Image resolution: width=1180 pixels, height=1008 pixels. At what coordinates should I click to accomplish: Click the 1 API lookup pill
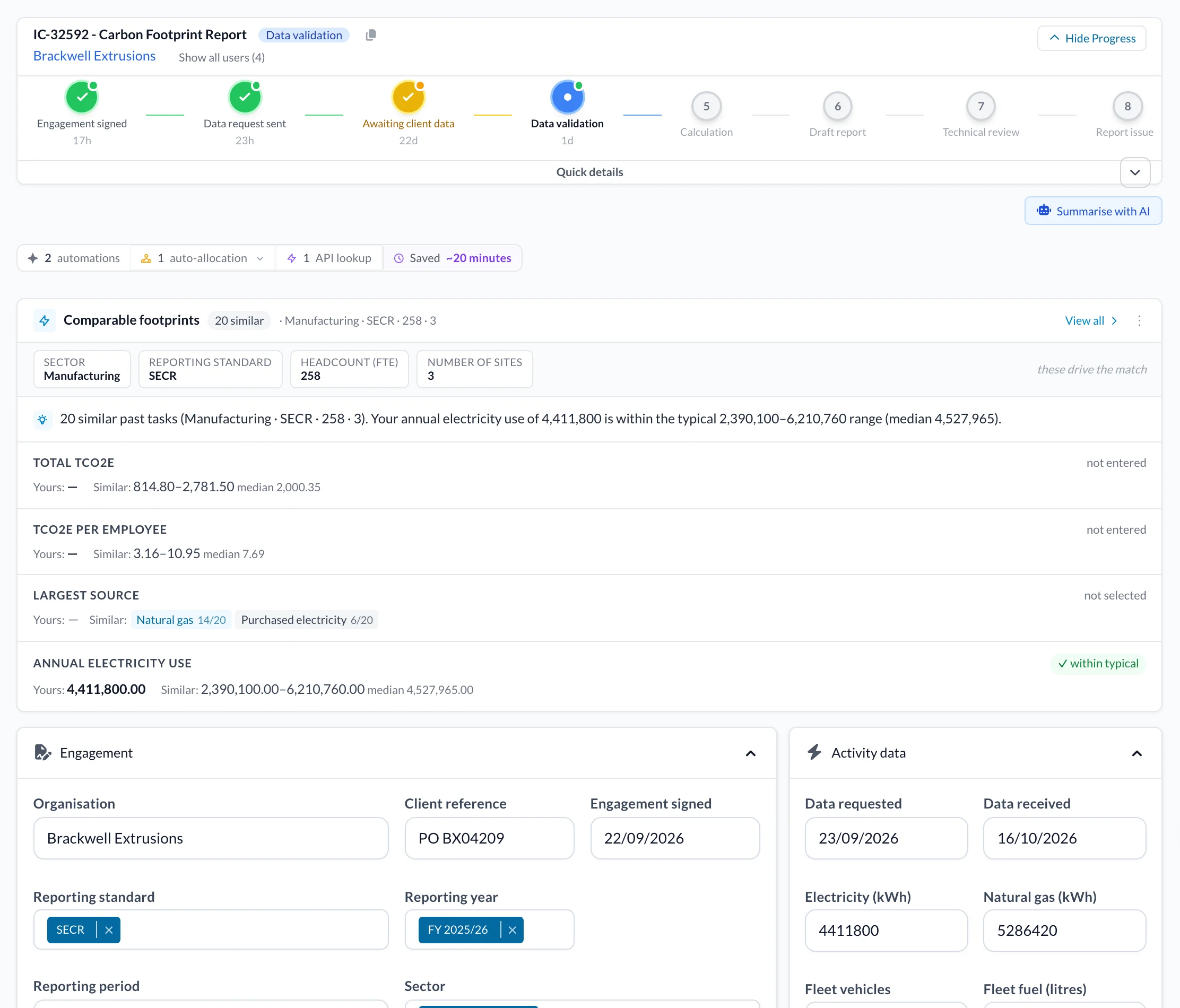329,258
